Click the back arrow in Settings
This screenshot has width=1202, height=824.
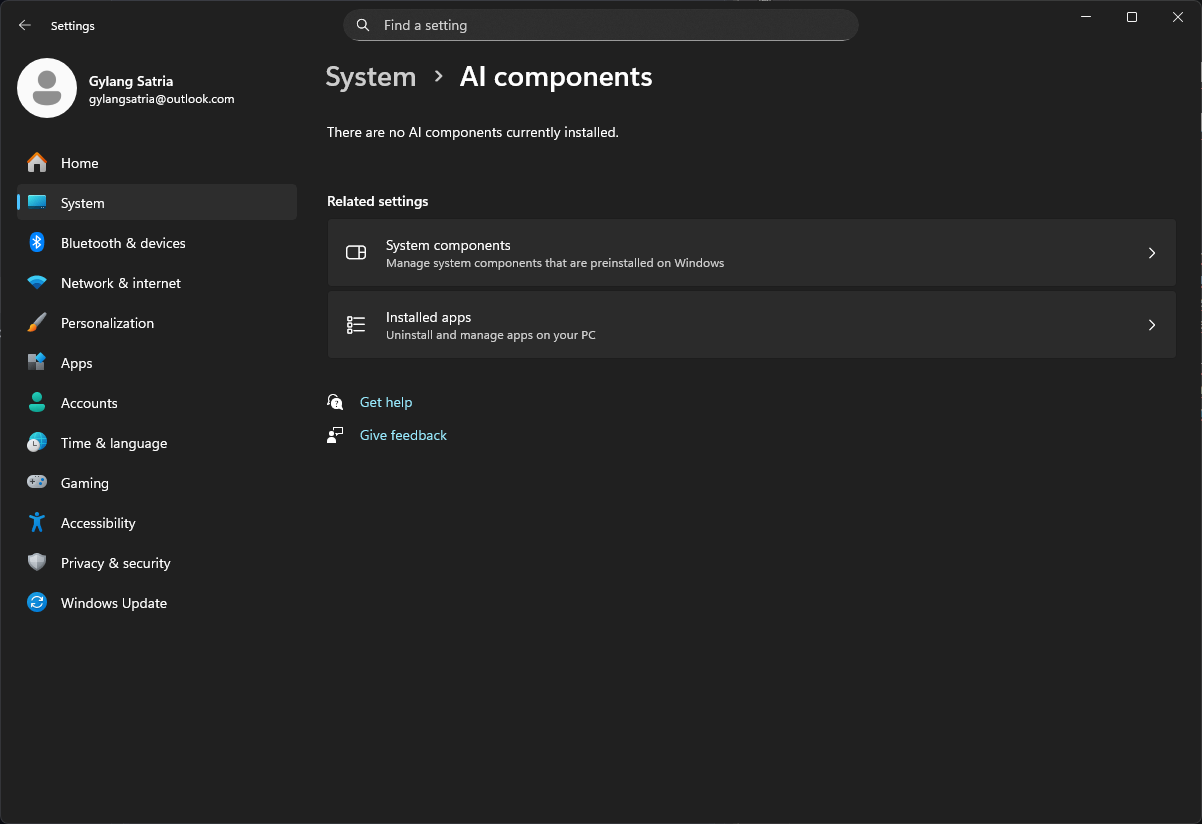(25, 26)
